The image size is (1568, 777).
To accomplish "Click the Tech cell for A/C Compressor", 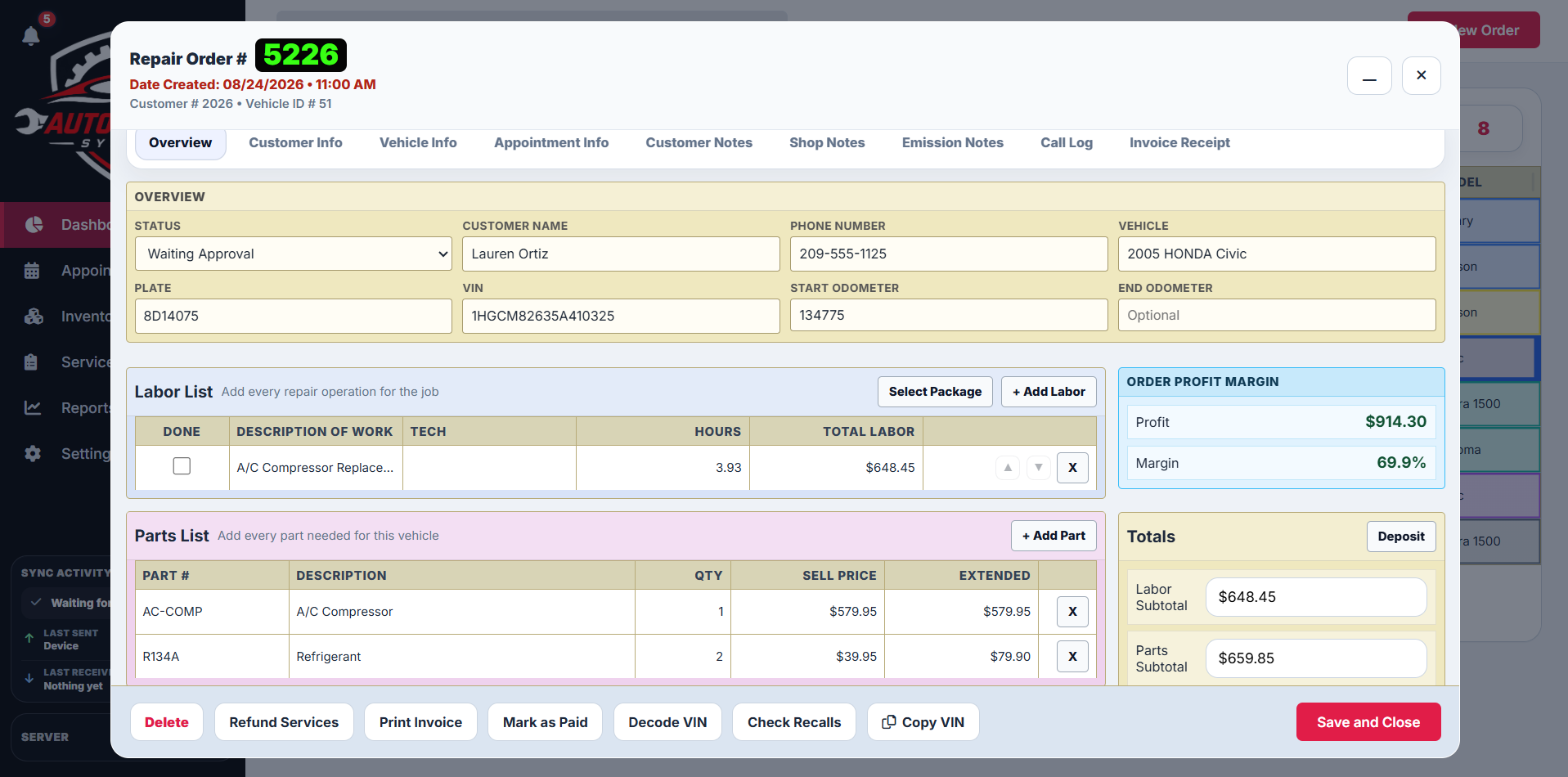I will pyautogui.click(x=489, y=468).
